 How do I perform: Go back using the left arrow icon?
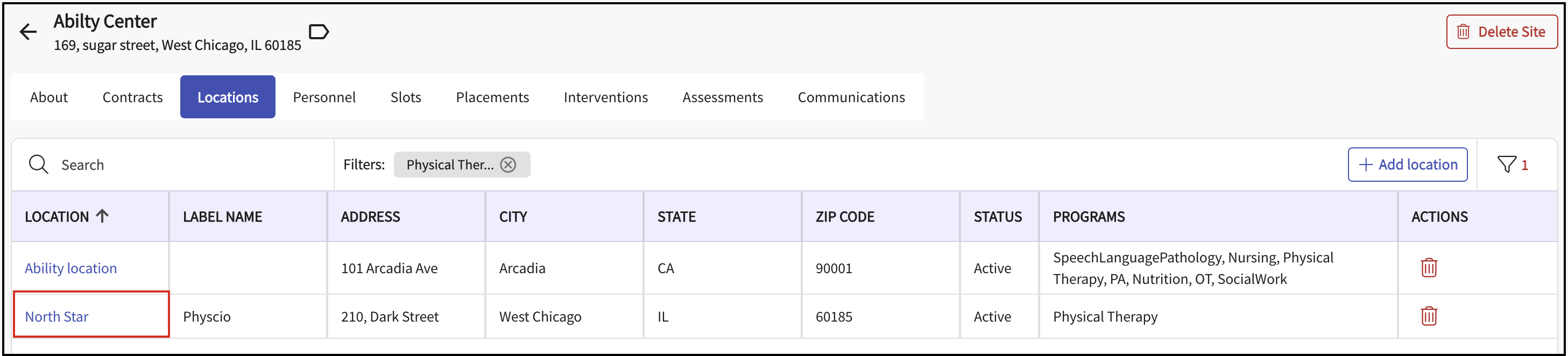coord(28,32)
